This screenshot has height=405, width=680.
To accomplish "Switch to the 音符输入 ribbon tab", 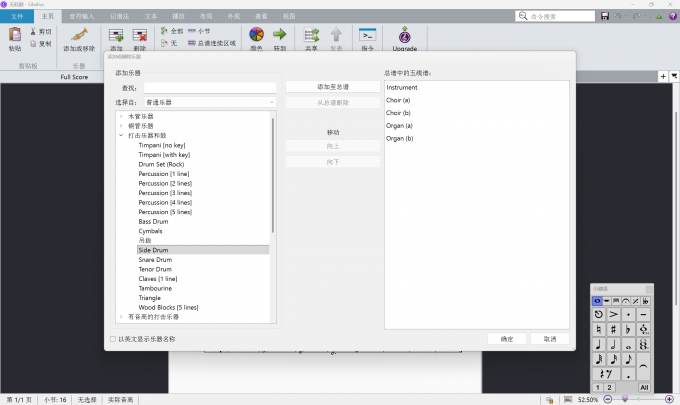I will 82,16.
